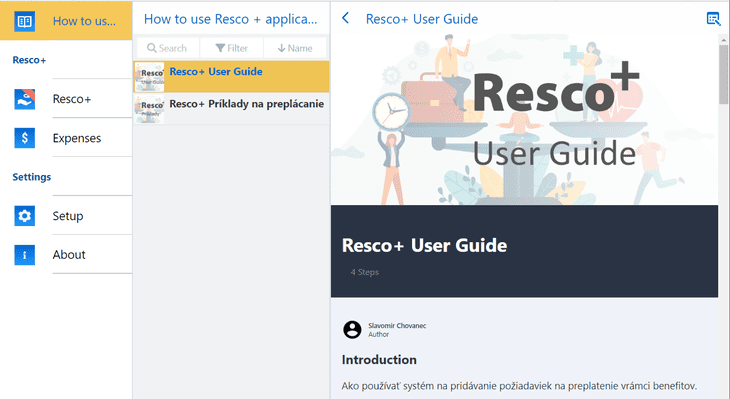The image size is (730, 399).
Task: Click the Resco+ section header in sidebar
Action: click(x=29, y=60)
